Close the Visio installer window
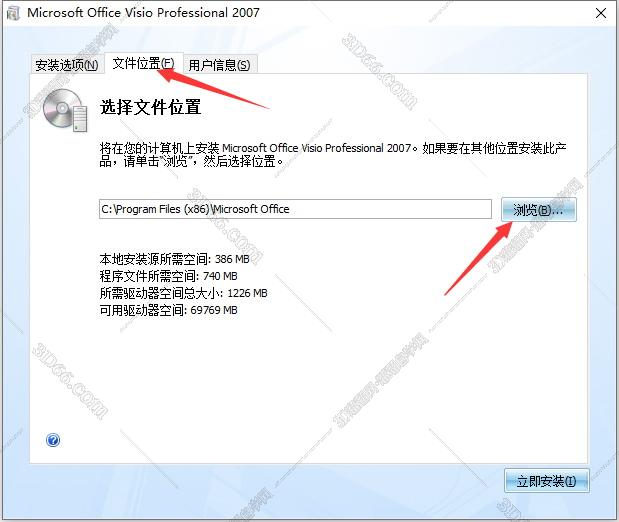619x522 pixels. [601, 13]
